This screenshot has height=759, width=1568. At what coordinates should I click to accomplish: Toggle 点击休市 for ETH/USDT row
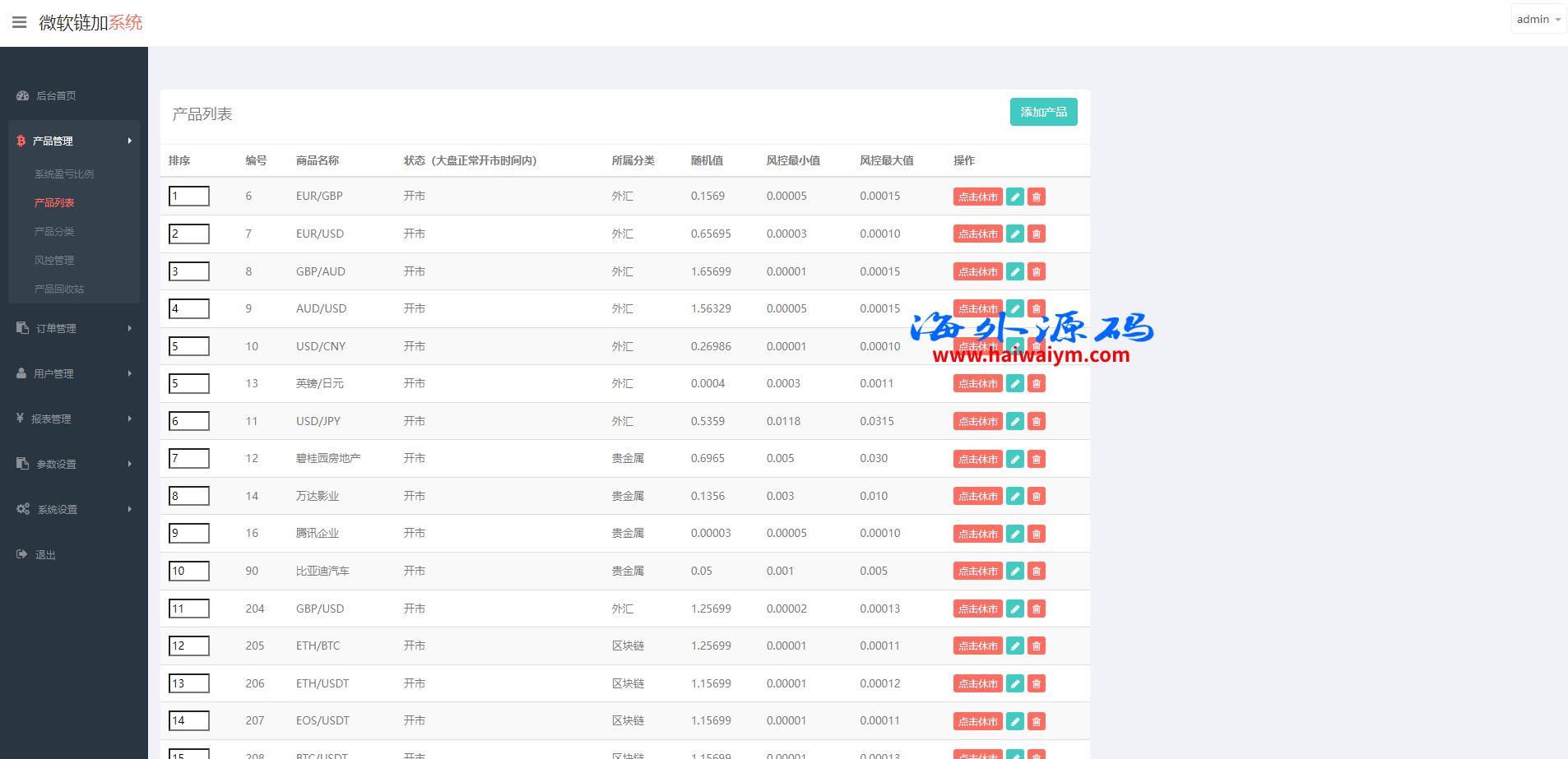pos(977,684)
